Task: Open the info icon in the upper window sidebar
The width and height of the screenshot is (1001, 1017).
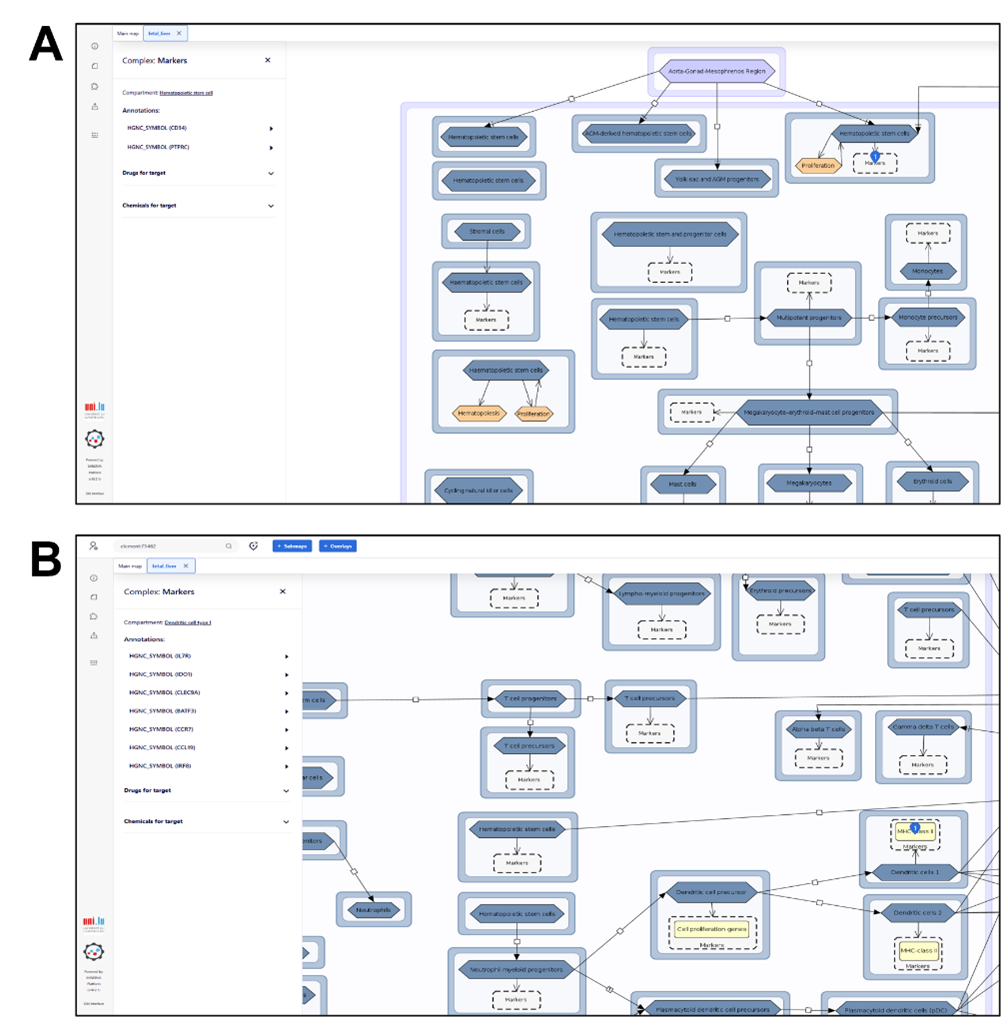Action: click(95, 46)
